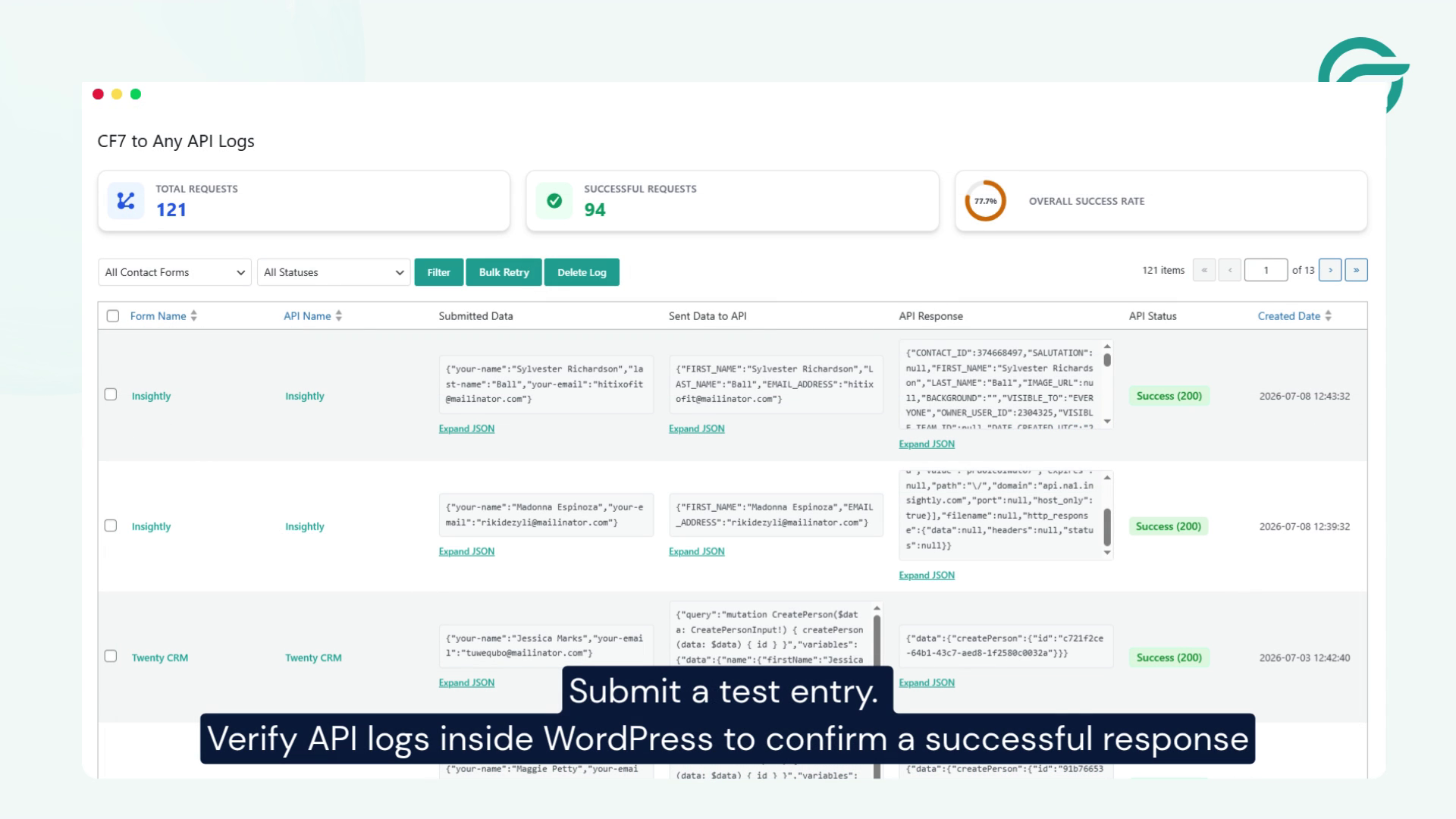Click Success (200) badge in Twenty CRM row
1456x819 pixels.
[1169, 657]
